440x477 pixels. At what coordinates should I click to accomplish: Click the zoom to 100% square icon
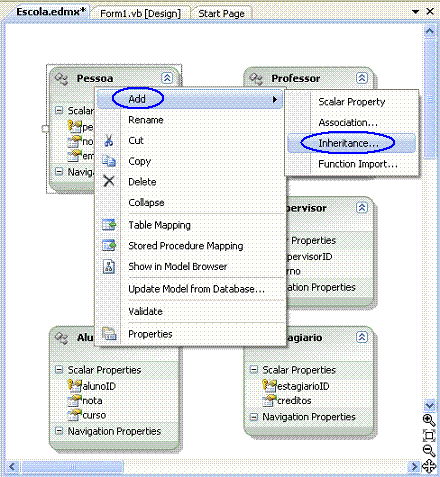tap(429, 435)
